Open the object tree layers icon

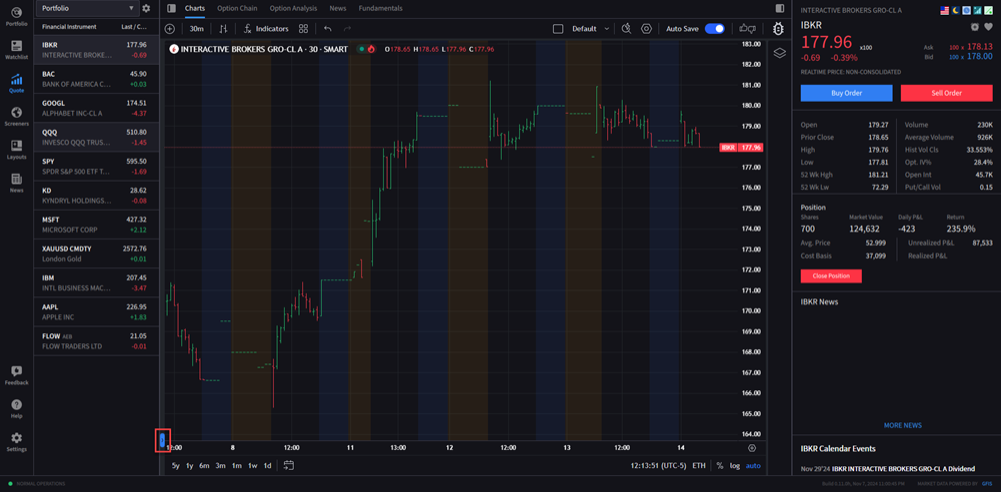779,52
